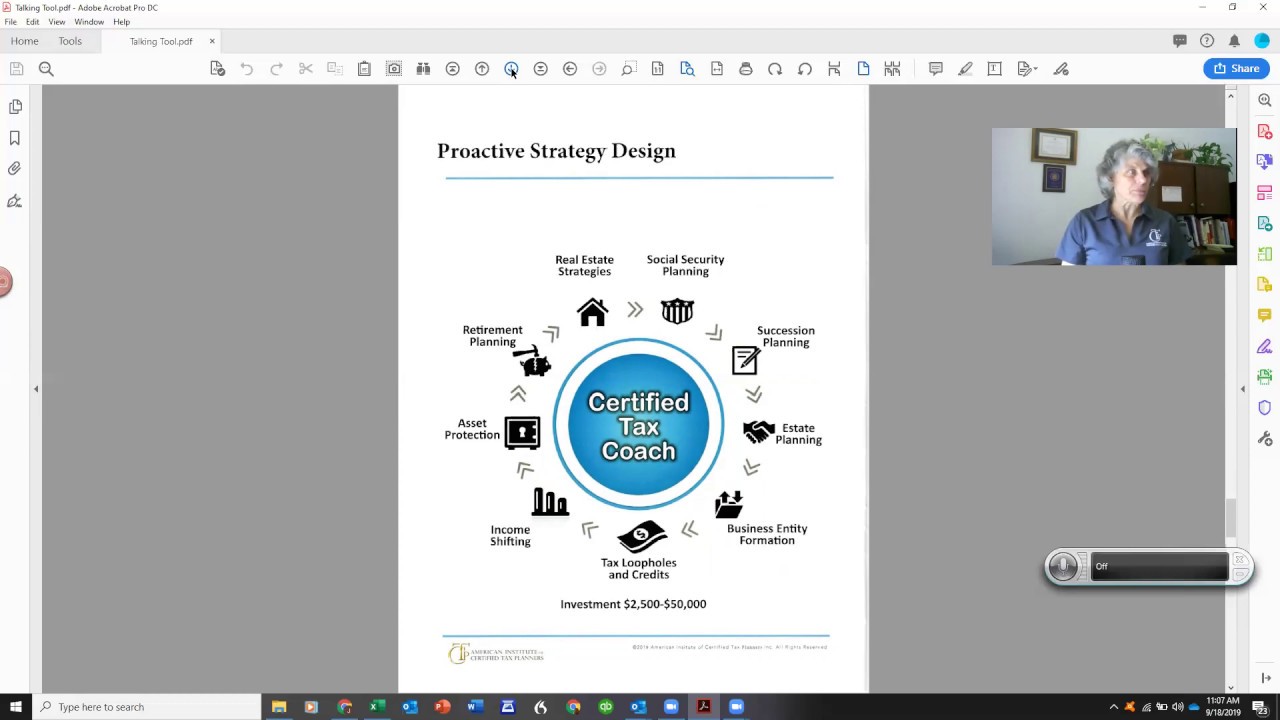Screen dimensions: 1280x720
Task: Expand the stamp tool dropdown arrow
Action: coord(1035,69)
